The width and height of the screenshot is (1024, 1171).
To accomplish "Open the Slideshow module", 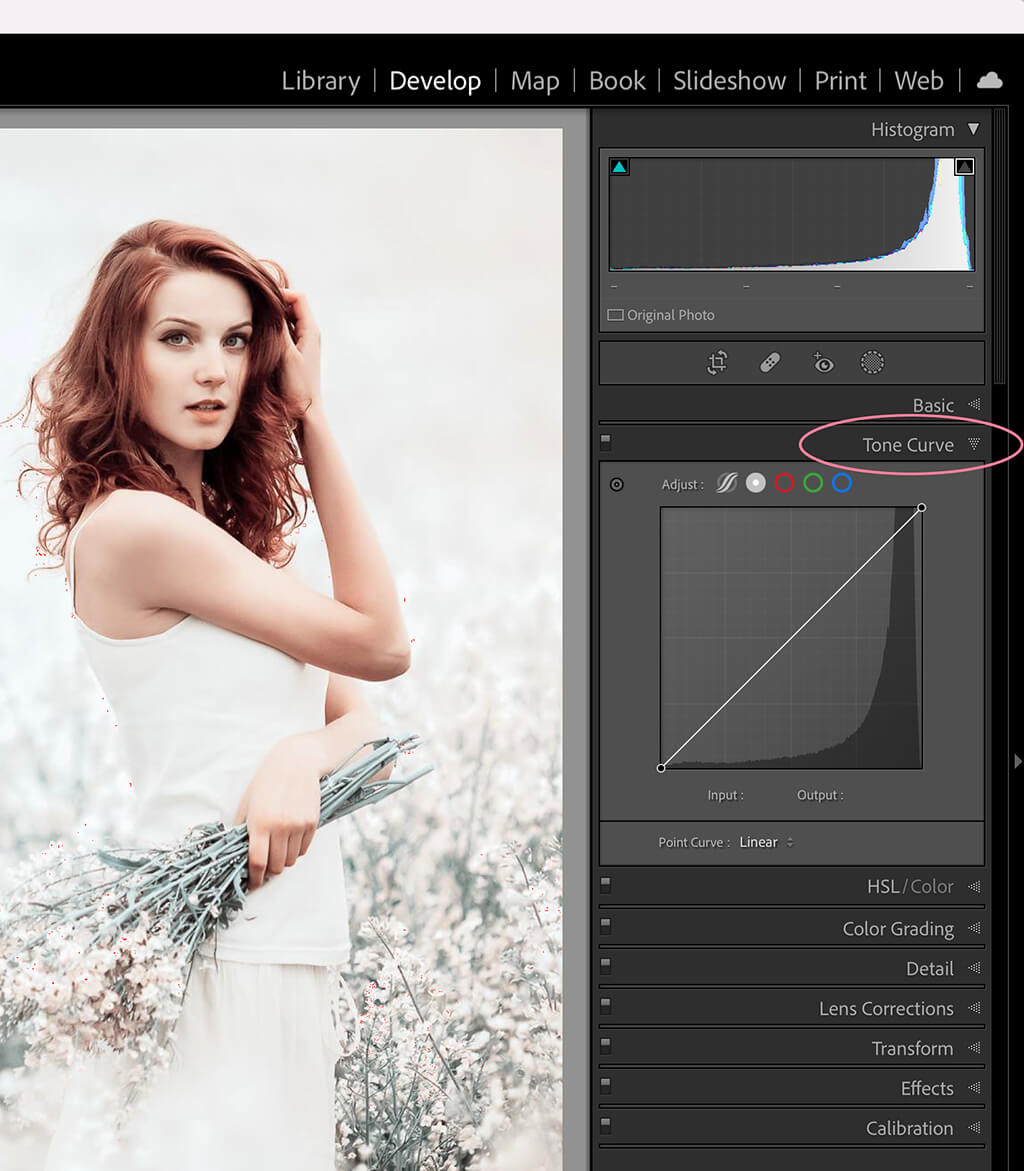I will (729, 81).
